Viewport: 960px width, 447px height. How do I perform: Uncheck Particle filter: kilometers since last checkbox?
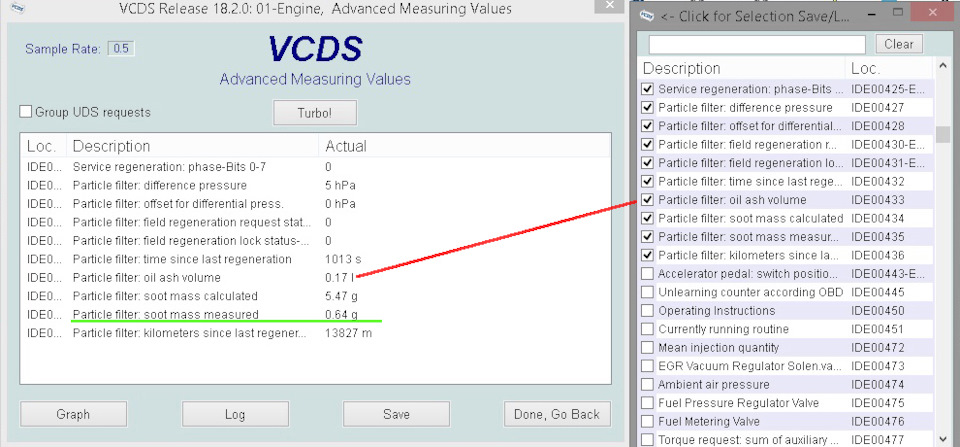[x=647, y=255]
